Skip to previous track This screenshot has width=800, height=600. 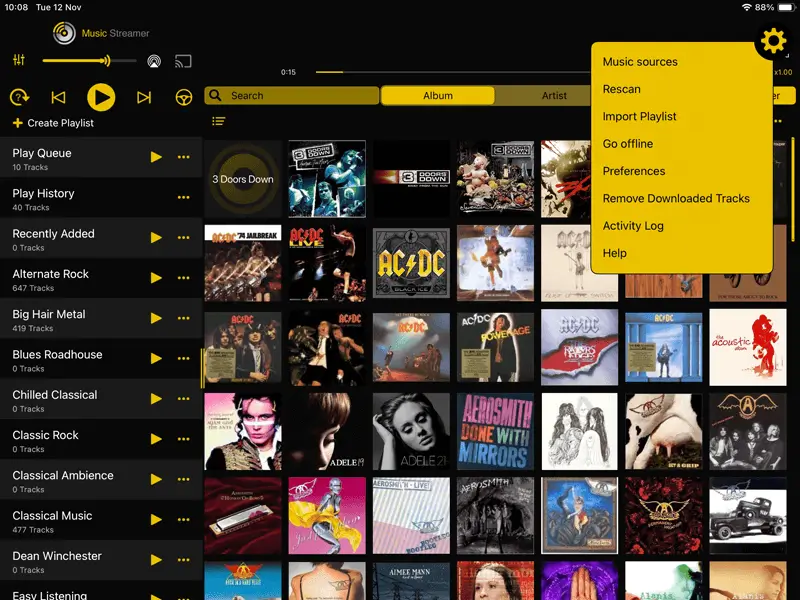click(59, 97)
